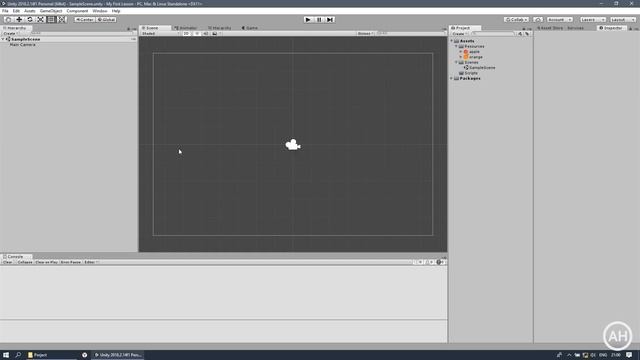The image size is (640, 360).
Task: Open the Layers dropdown
Action: 593,20
